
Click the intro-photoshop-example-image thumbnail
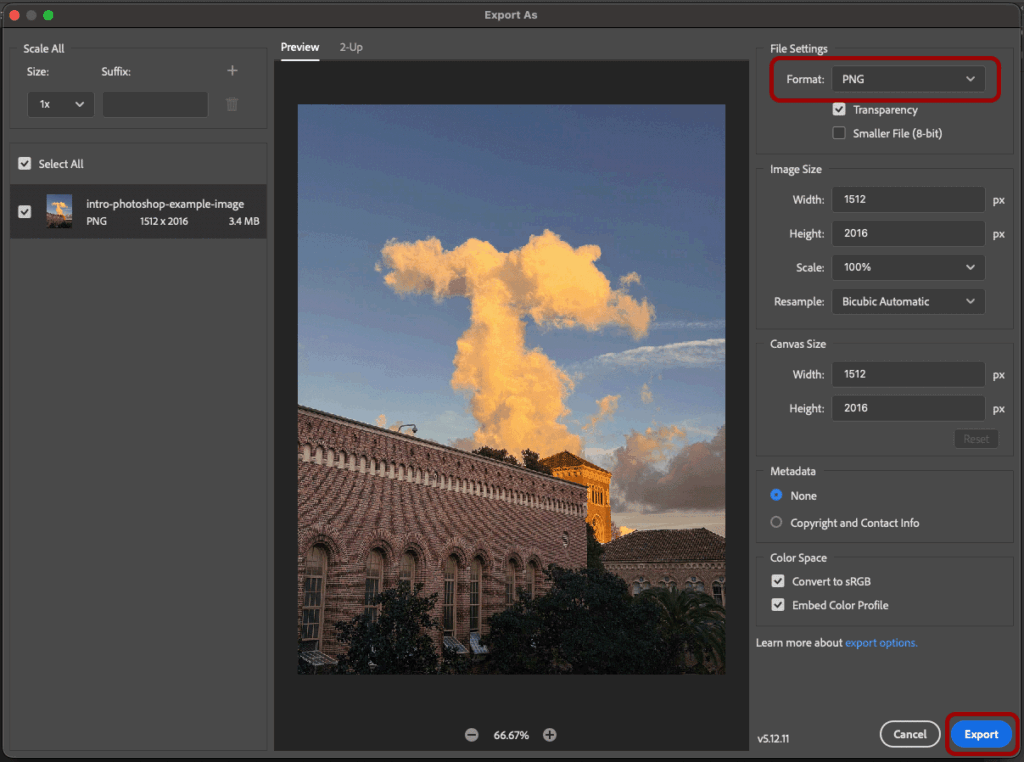[x=59, y=212]
